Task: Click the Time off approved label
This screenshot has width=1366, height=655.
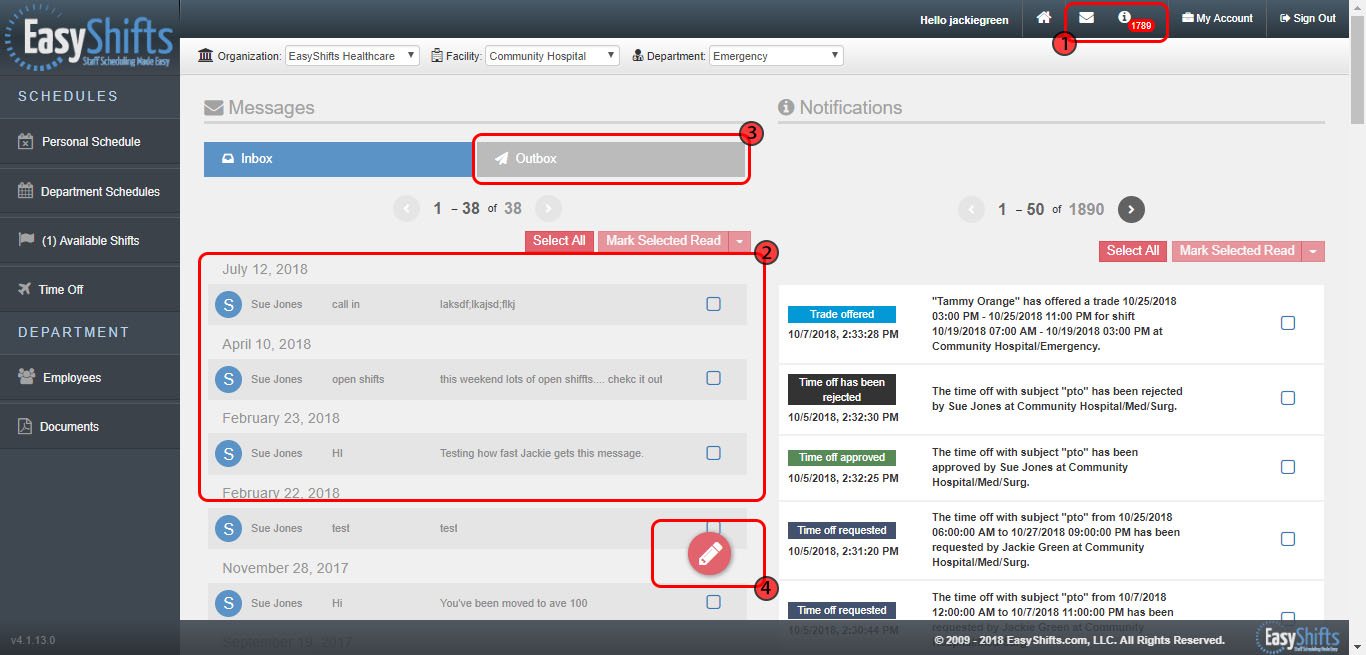Action: point(842,457)
